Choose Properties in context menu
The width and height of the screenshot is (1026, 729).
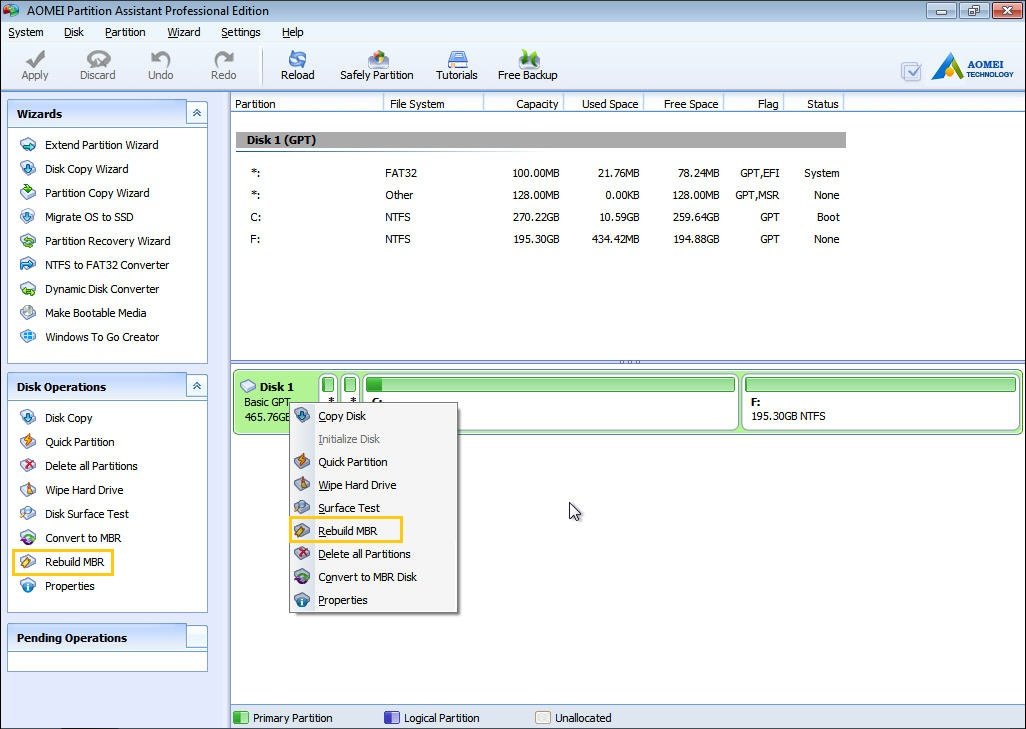coord(373,600)
